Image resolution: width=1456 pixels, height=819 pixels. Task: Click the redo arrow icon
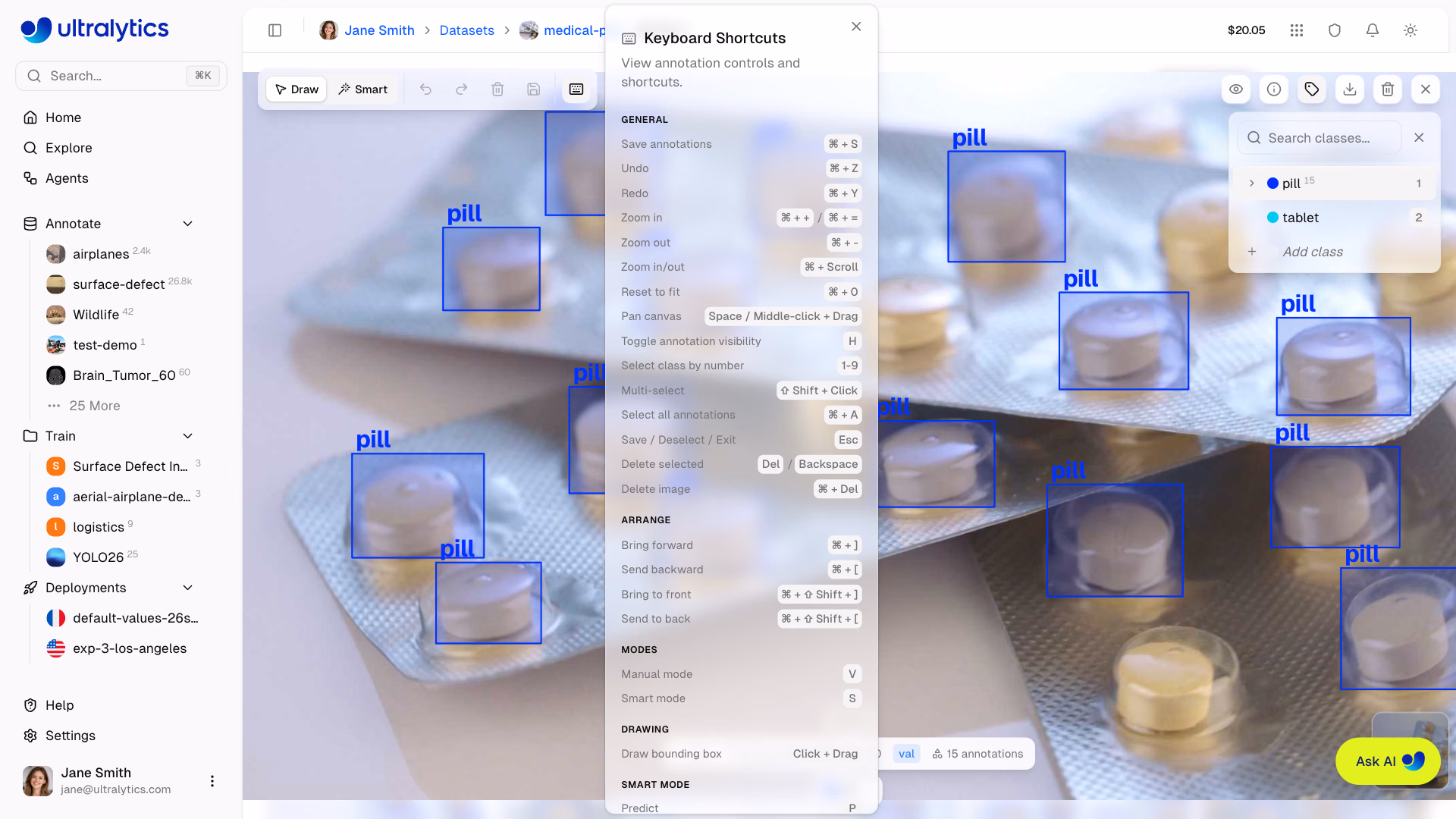461,89
